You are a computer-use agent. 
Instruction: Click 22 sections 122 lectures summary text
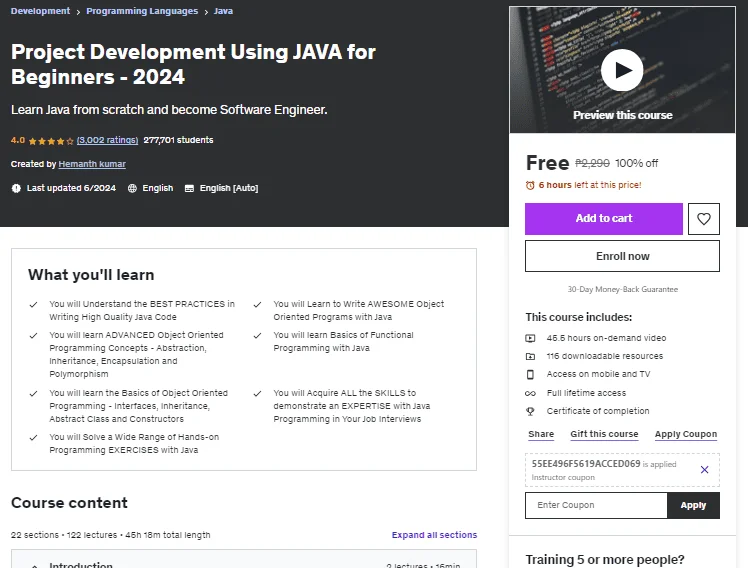pyautogui.click(x=111, y=535)
